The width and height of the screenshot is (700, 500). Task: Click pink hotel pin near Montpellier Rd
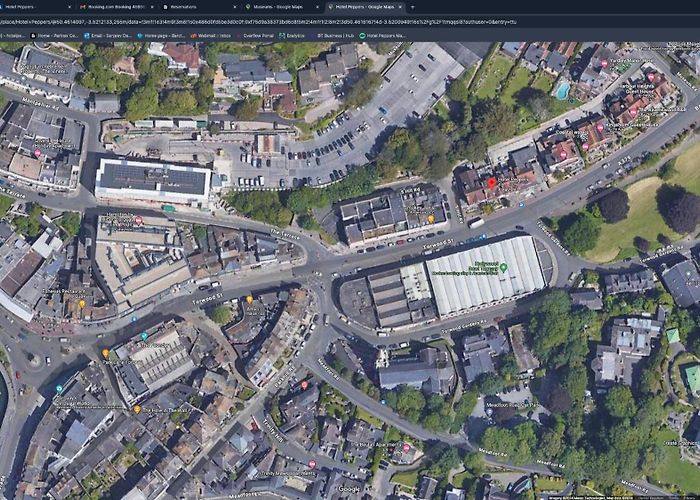[38, 153]
